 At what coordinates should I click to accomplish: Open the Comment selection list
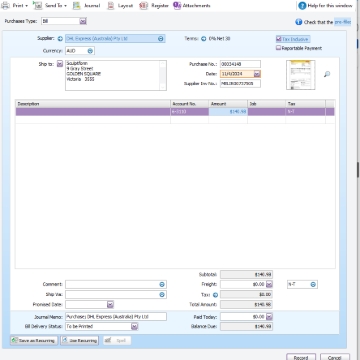click(162, 284)
